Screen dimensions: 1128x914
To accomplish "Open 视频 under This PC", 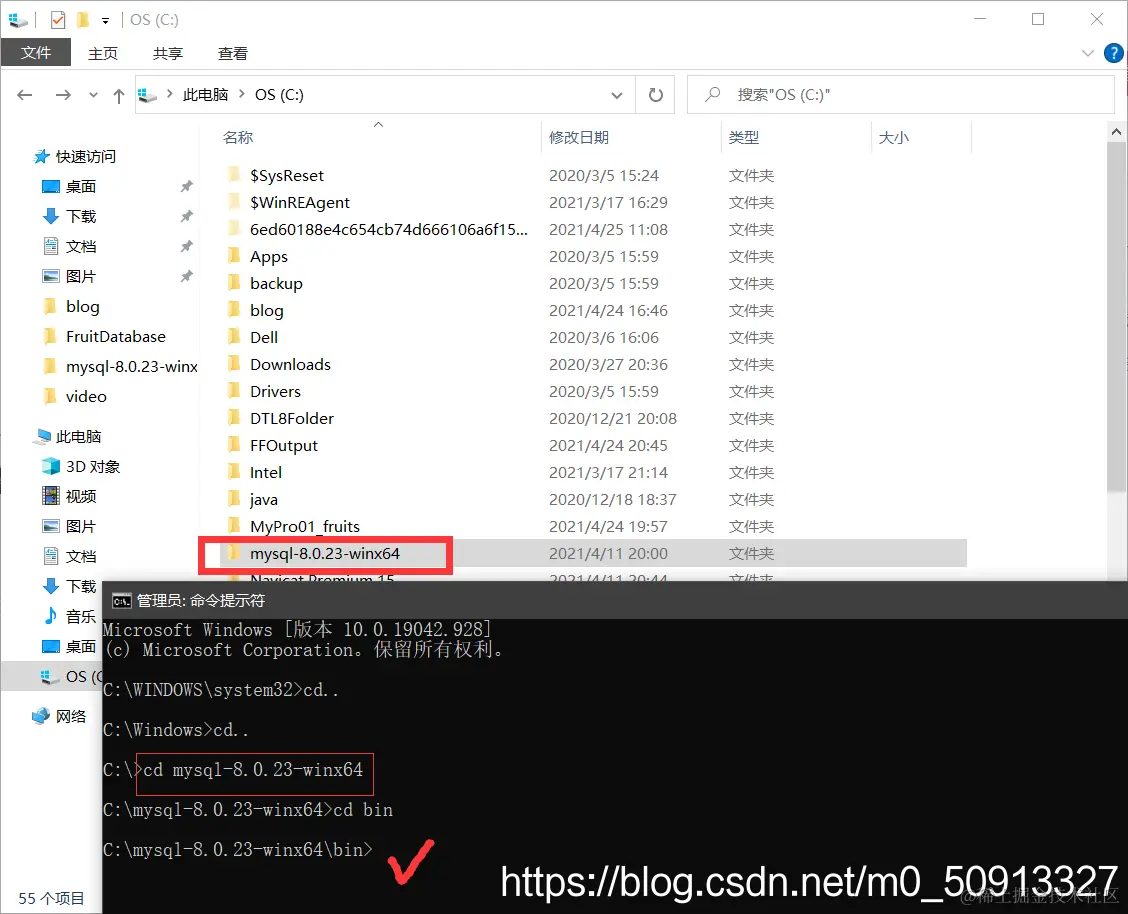I will [81, 496].
